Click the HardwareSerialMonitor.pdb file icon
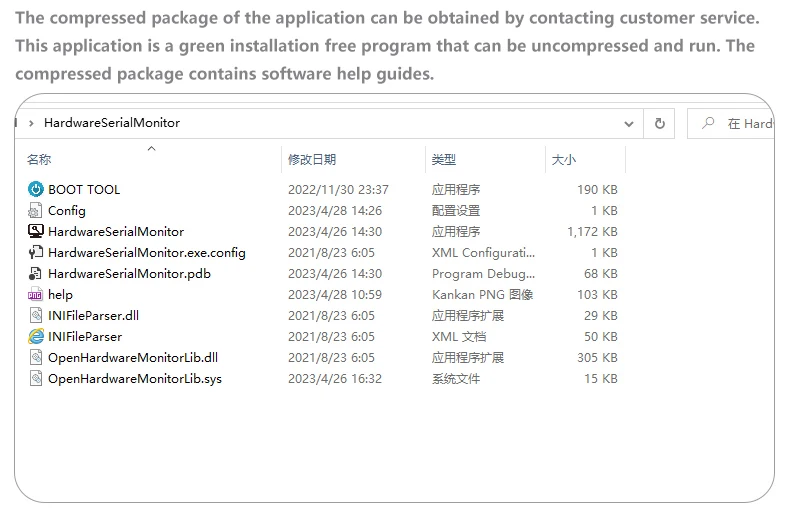The width and height of the screenshot is (790, 519). point(35,273)
